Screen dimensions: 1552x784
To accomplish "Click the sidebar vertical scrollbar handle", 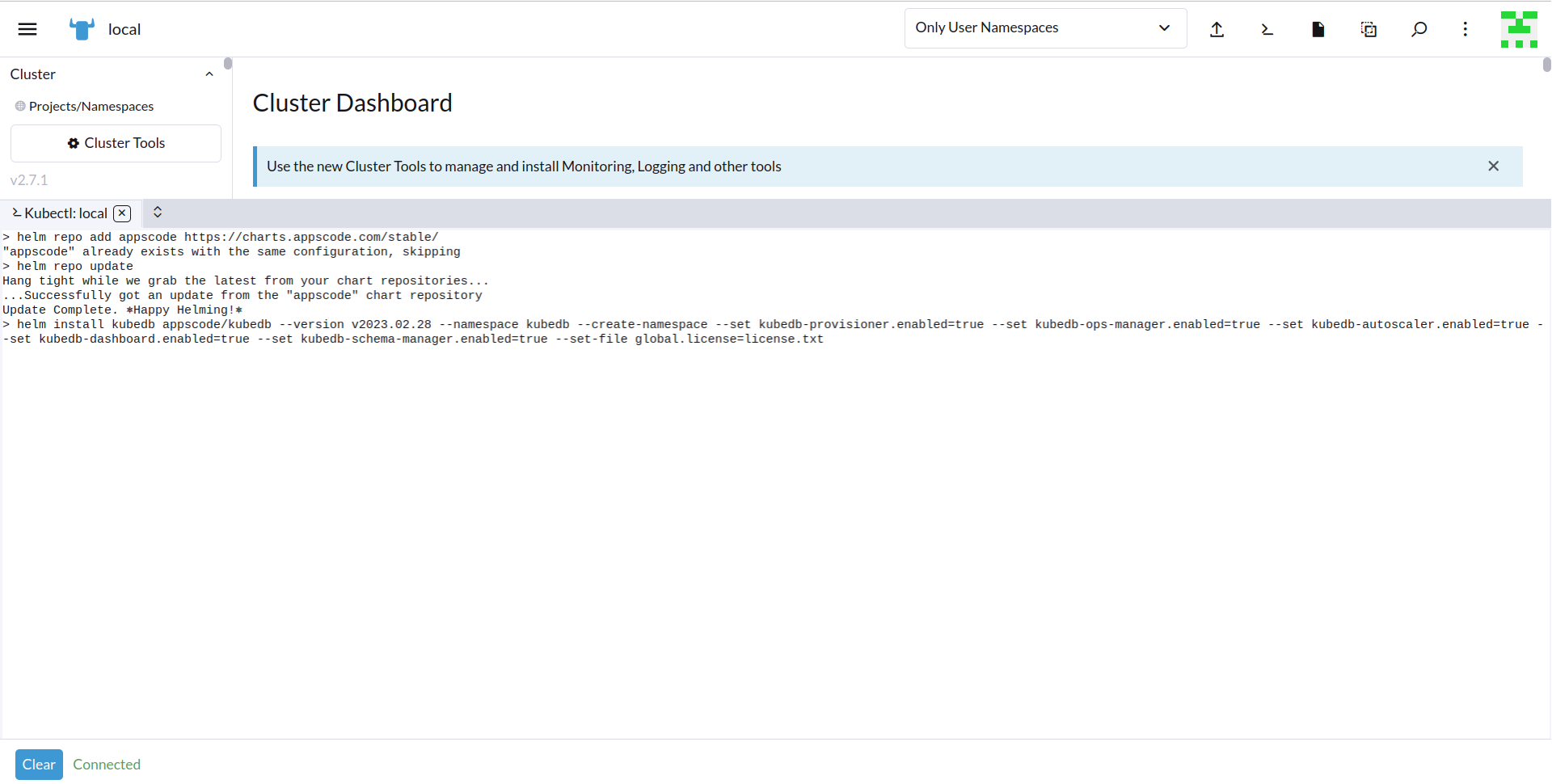I will tap(228, 64).
